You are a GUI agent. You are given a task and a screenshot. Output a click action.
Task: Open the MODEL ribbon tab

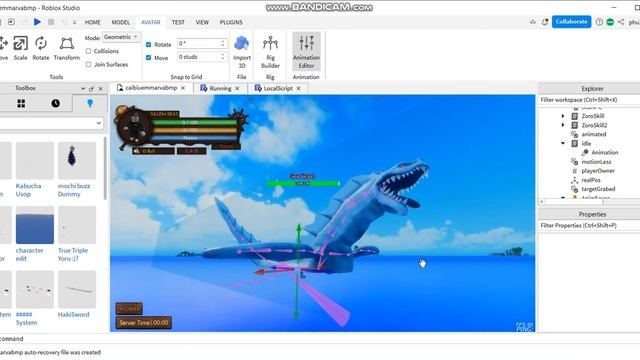pos(121,22)
